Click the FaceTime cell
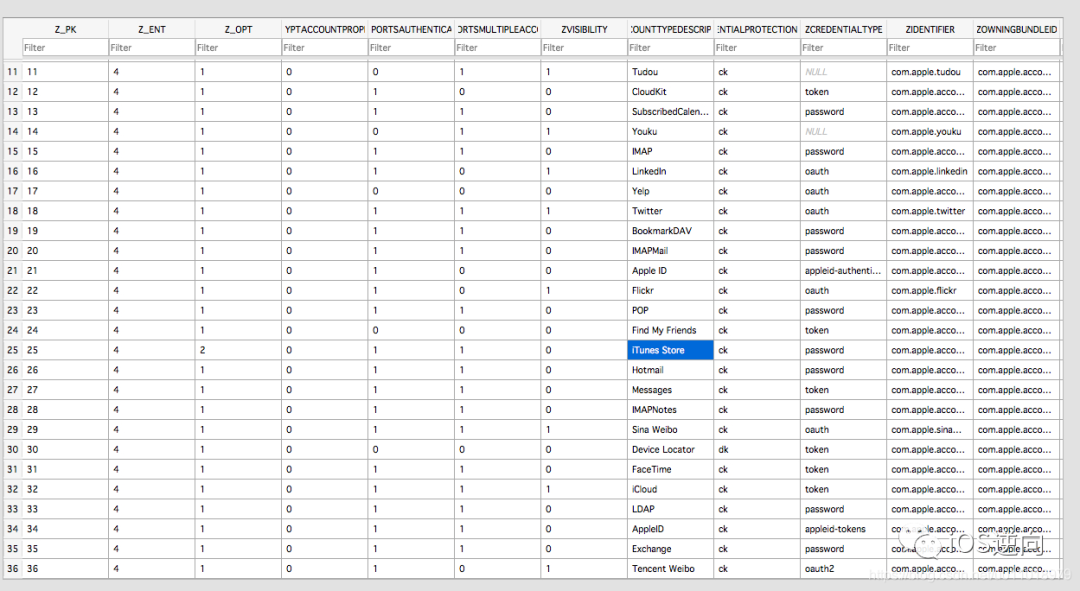The image size is (1080, 591). tap(670, 470)
